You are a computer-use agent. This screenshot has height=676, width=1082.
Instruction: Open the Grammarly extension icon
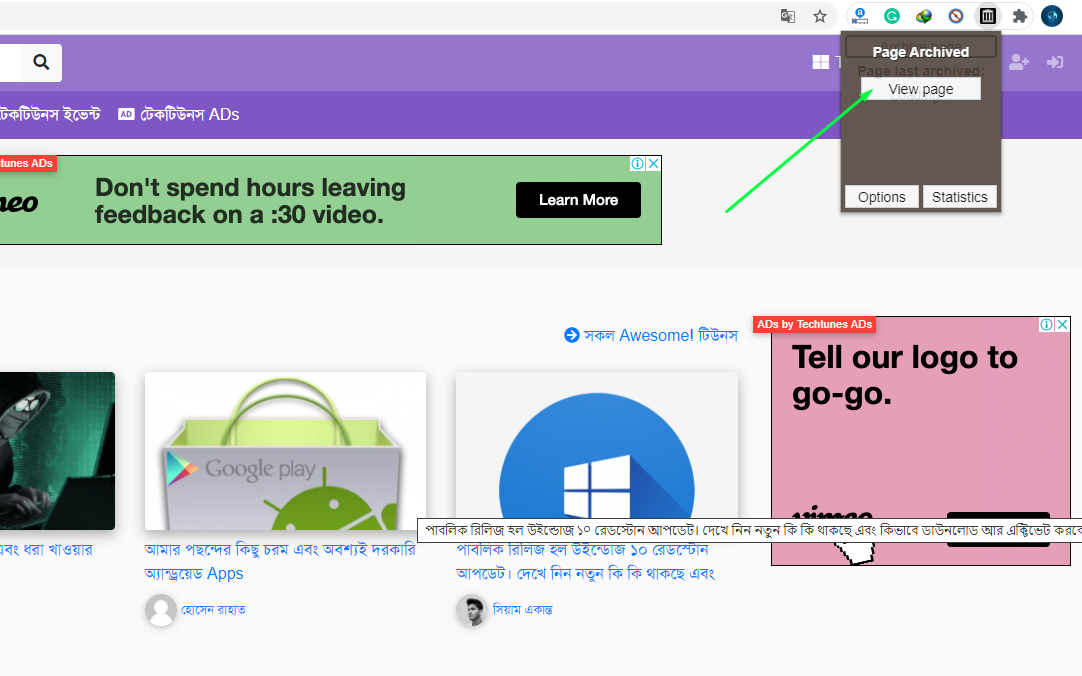pyautogui.click(x=892, y=16)
